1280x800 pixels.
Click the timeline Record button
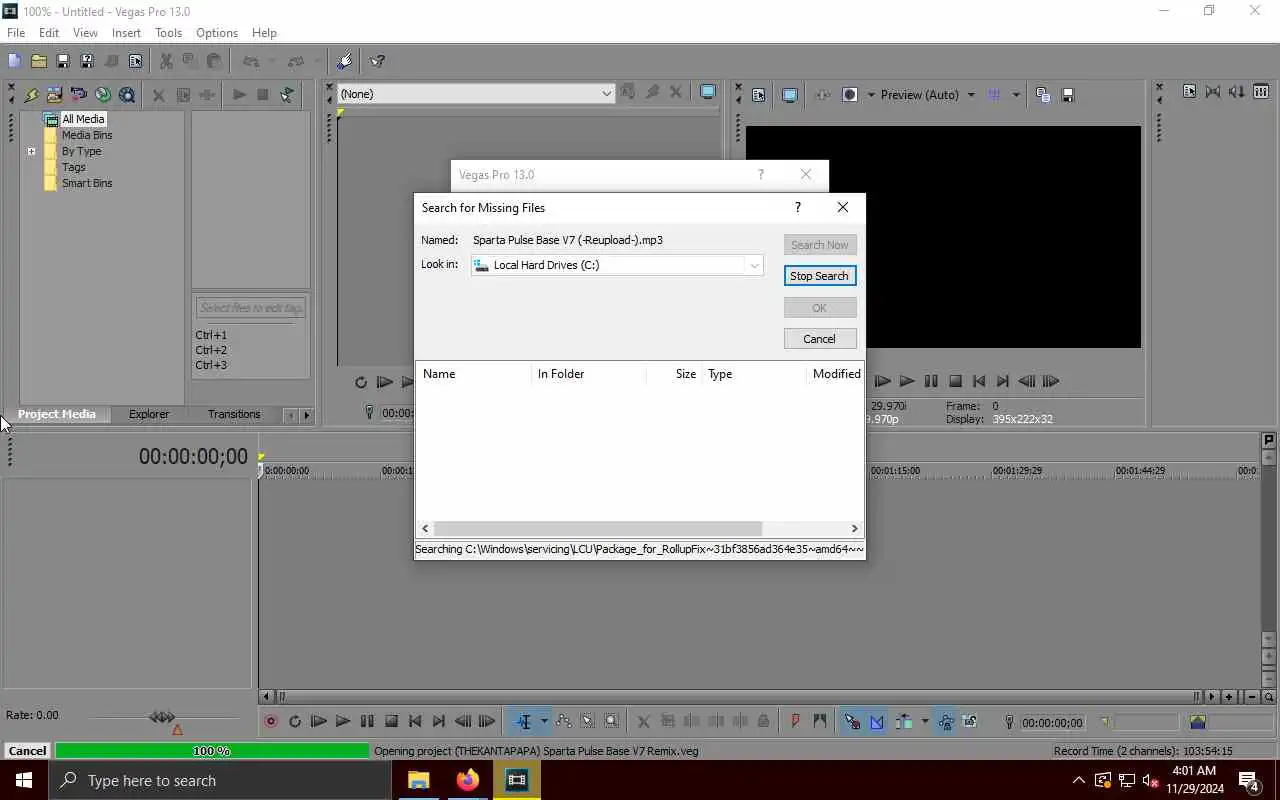(x=270, y=721)
